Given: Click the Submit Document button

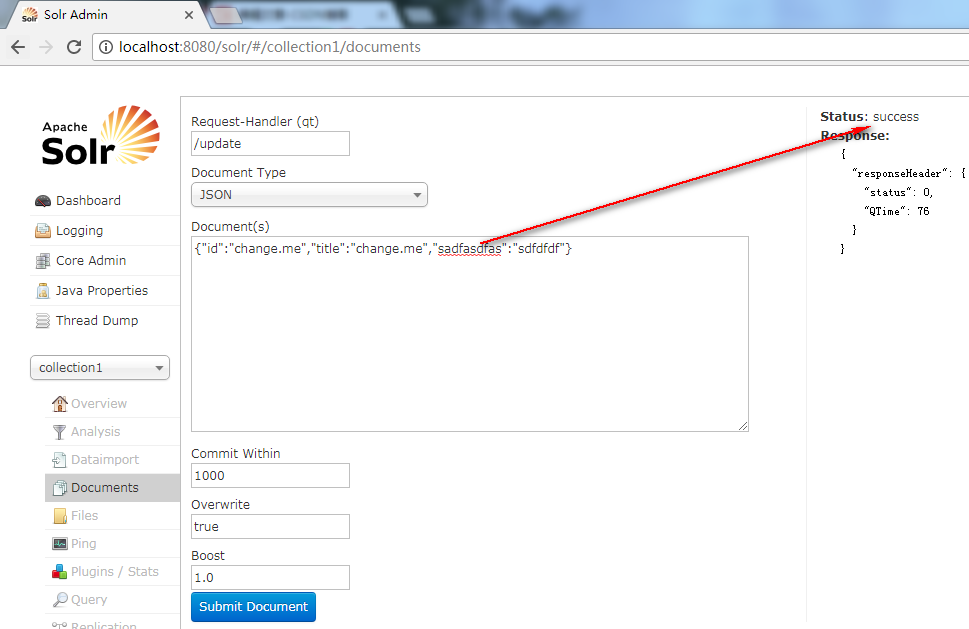Looking at the screenshot, I should (253, 607).
